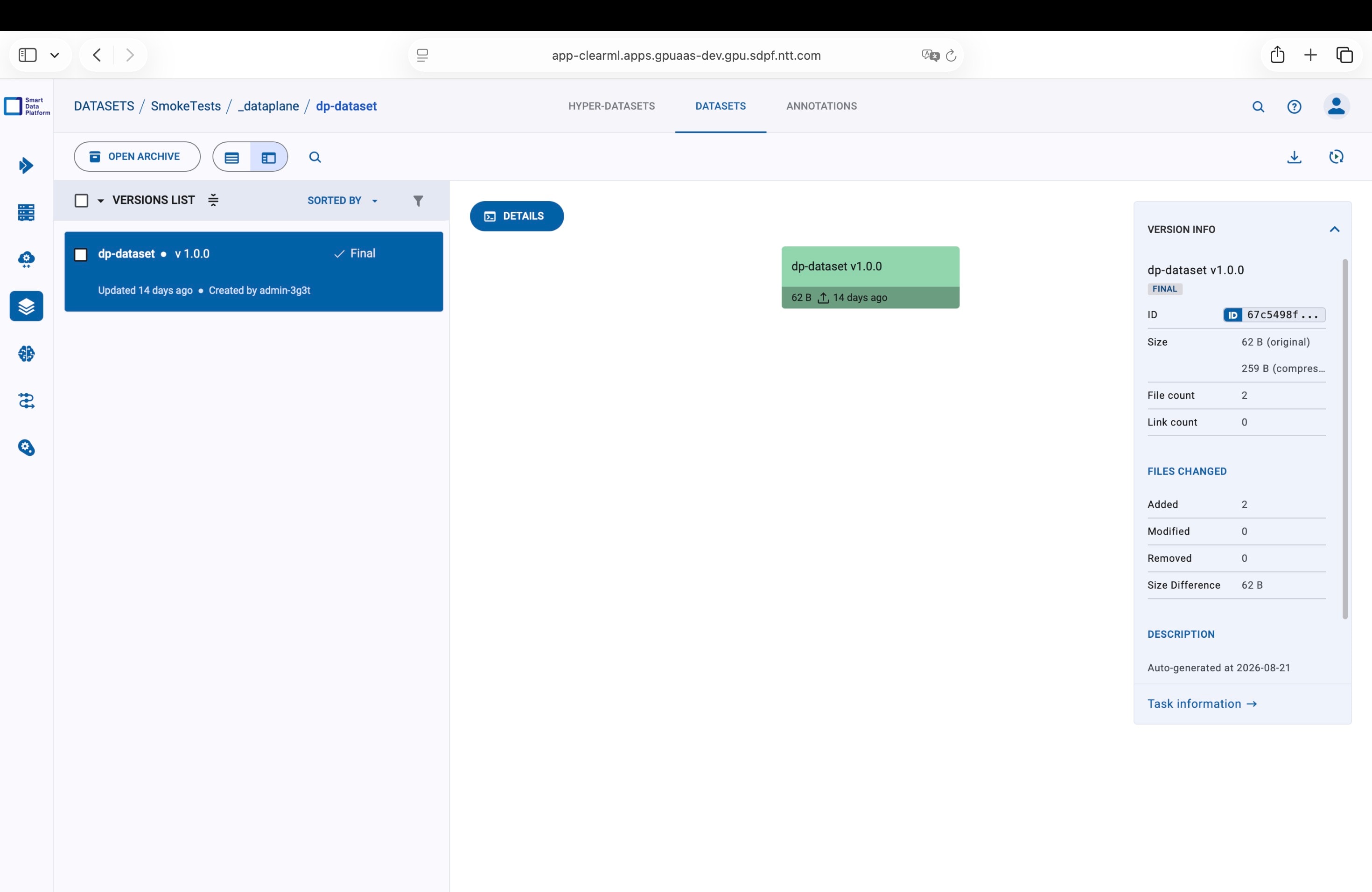This screenshot has height=892, width=1372.
Task: Click the Final status label in version row
Action: (x=355, y=253)
